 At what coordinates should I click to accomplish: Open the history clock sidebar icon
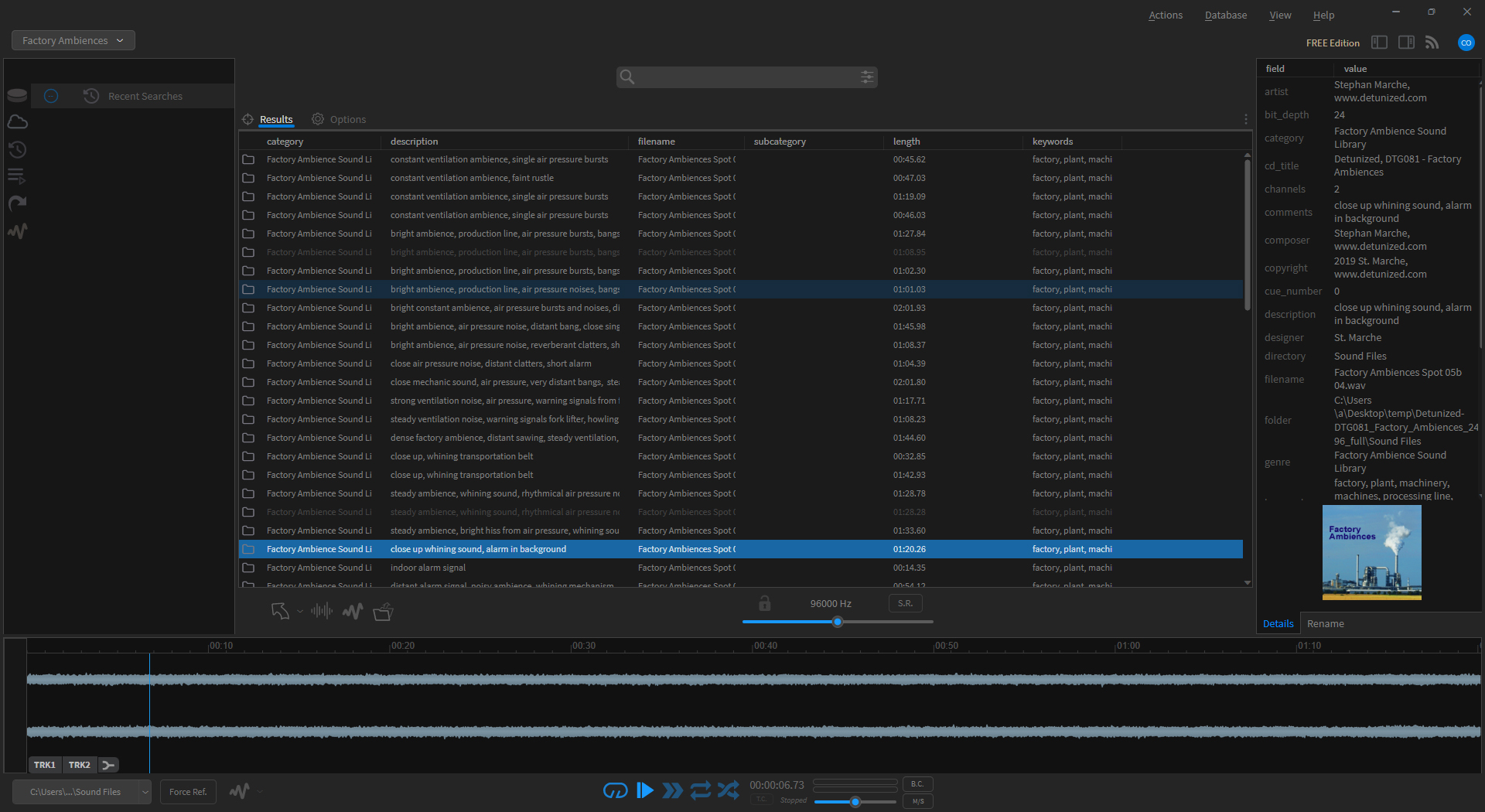pyautogui.click(x=17, y=149)
